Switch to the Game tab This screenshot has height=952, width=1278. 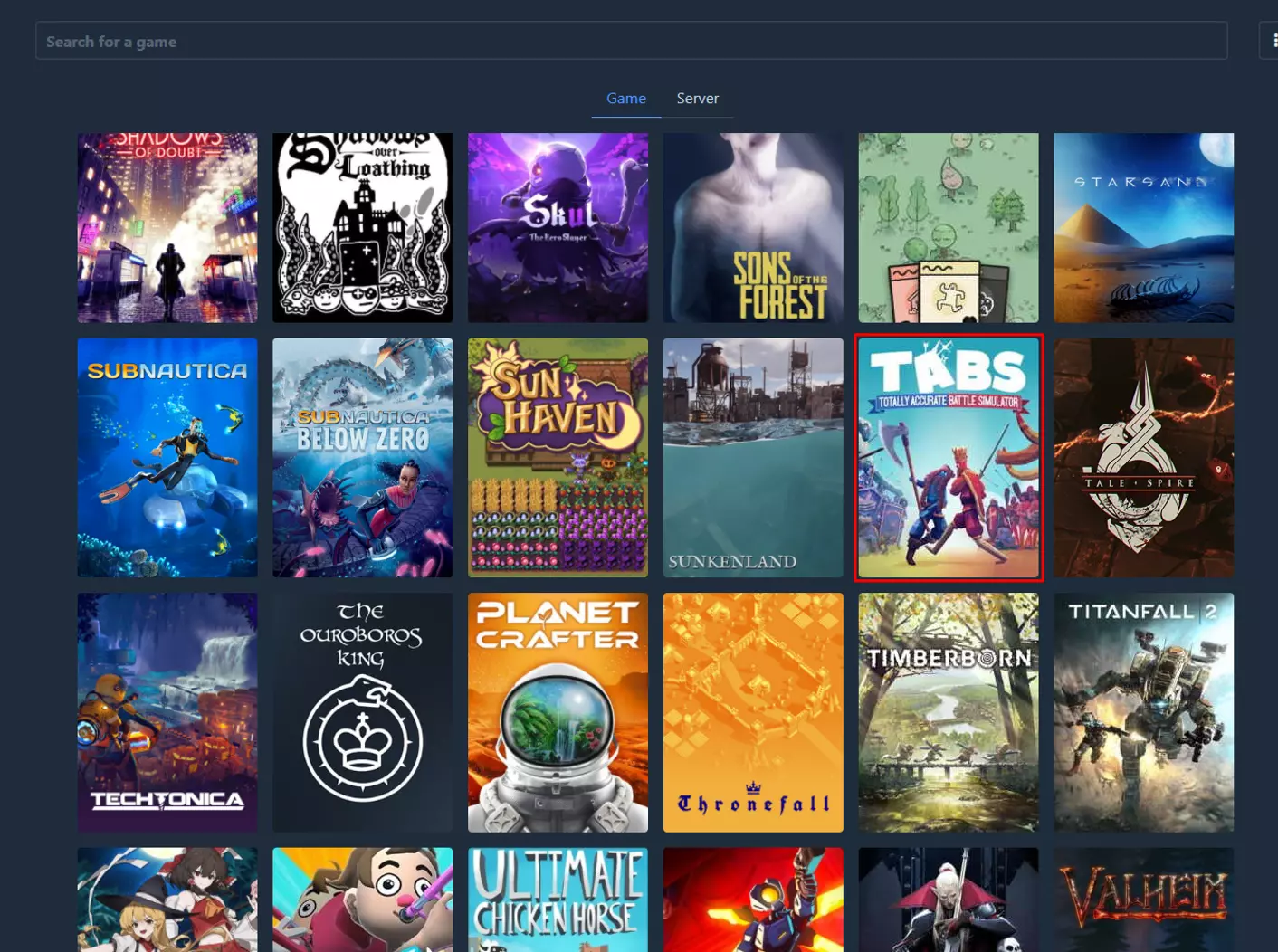(x=626, y=98)
